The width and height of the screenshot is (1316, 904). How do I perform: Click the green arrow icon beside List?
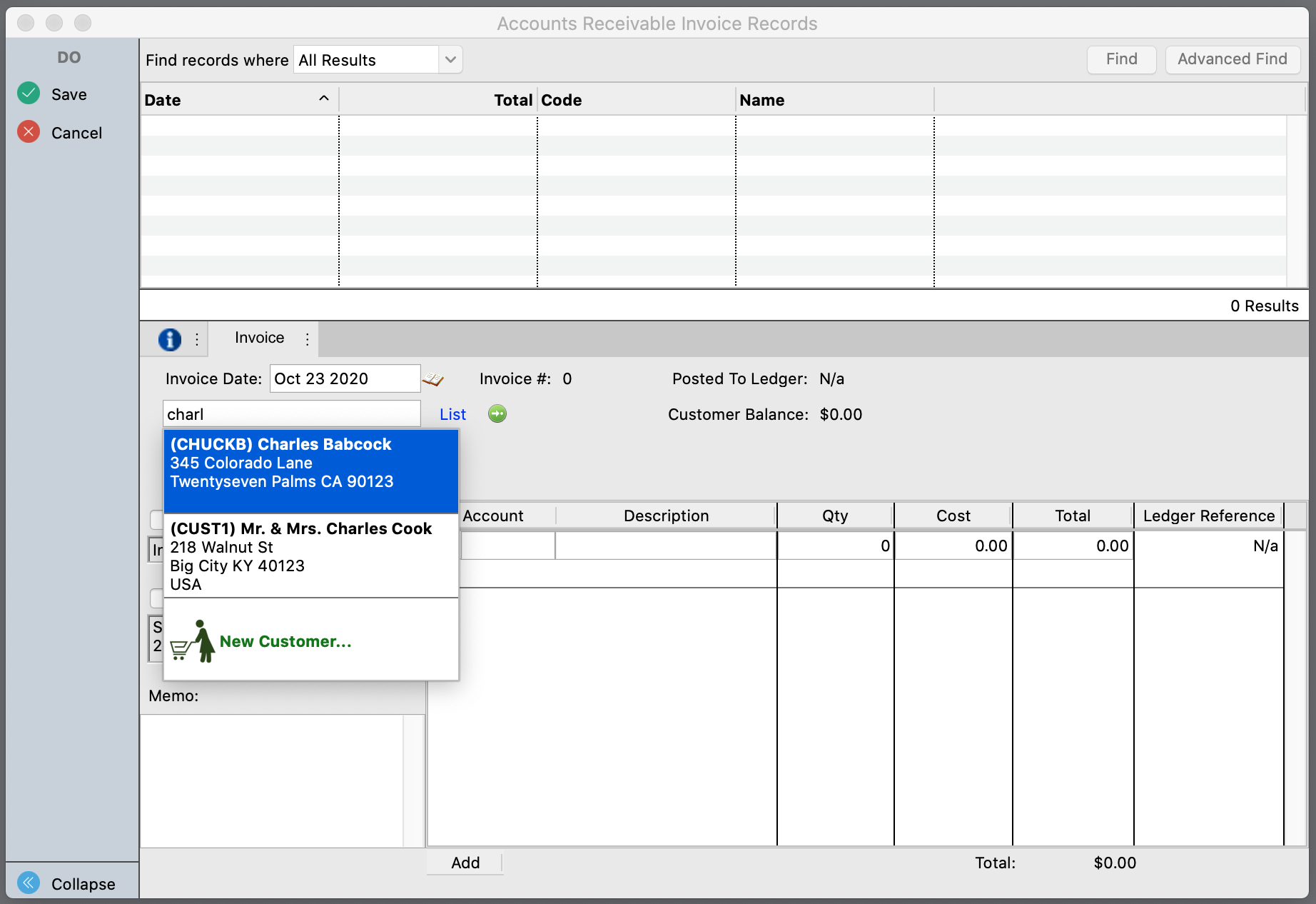click(x=497, y=414)
